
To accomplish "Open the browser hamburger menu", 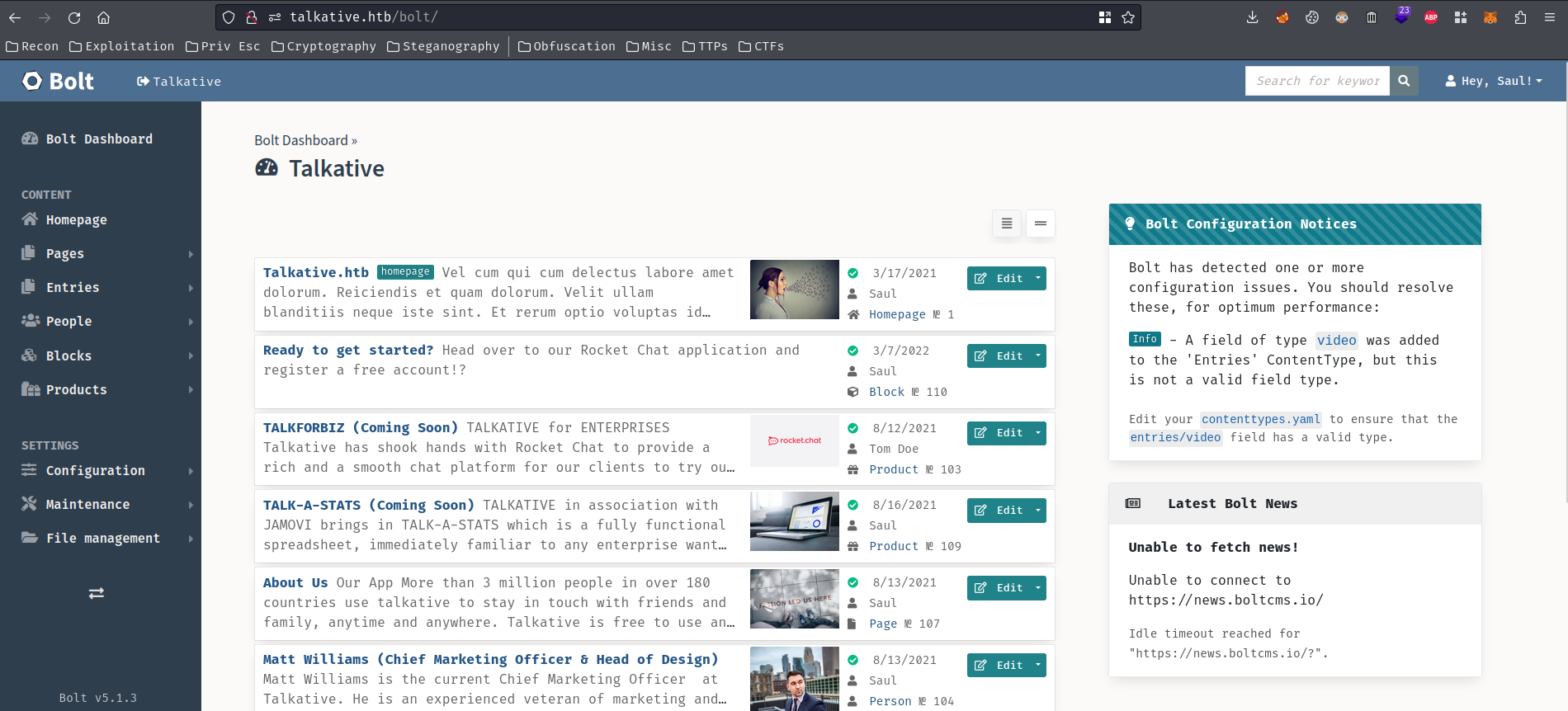I will [x=1550, y=17].
